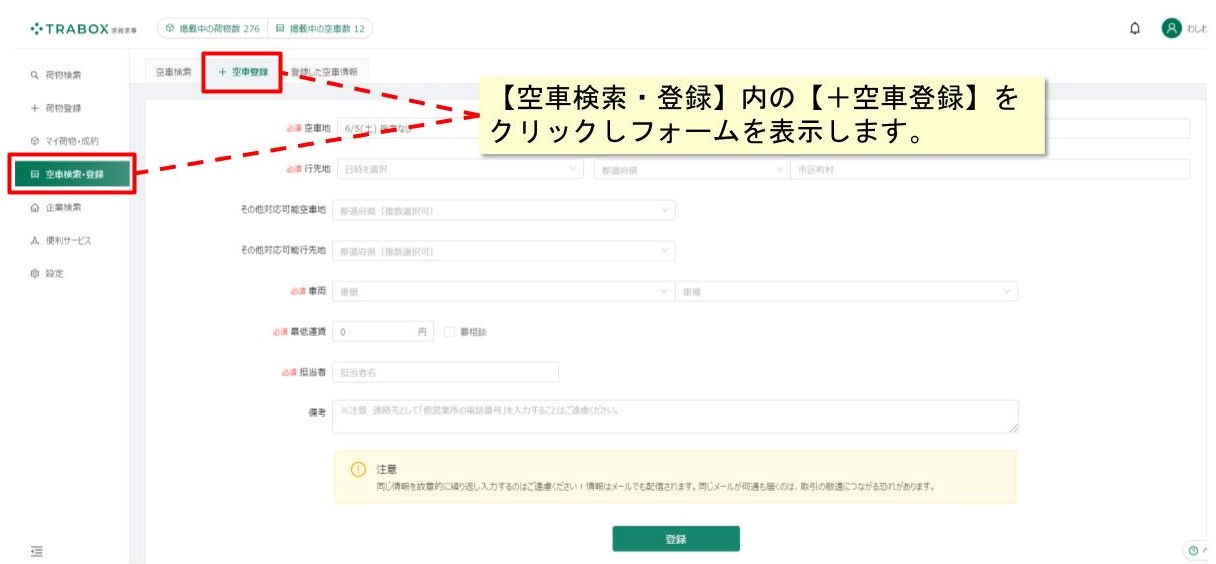This screenshot has height=564, width=1216.
Task: Go to マイ荷物・成約 in the sidebar
Action: 65,141
